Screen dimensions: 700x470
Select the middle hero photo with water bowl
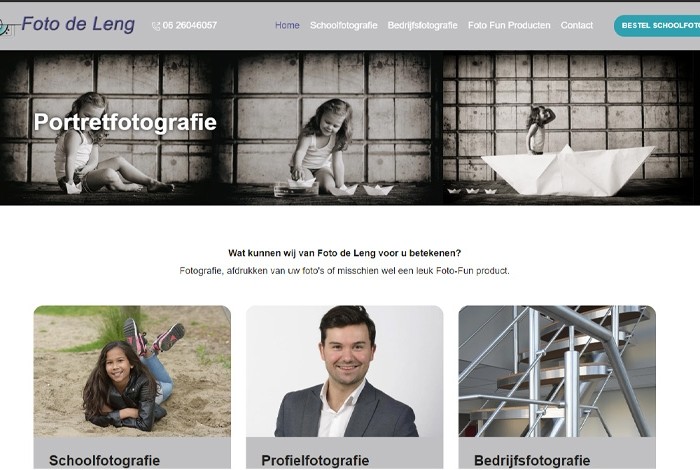coord(327,128)
